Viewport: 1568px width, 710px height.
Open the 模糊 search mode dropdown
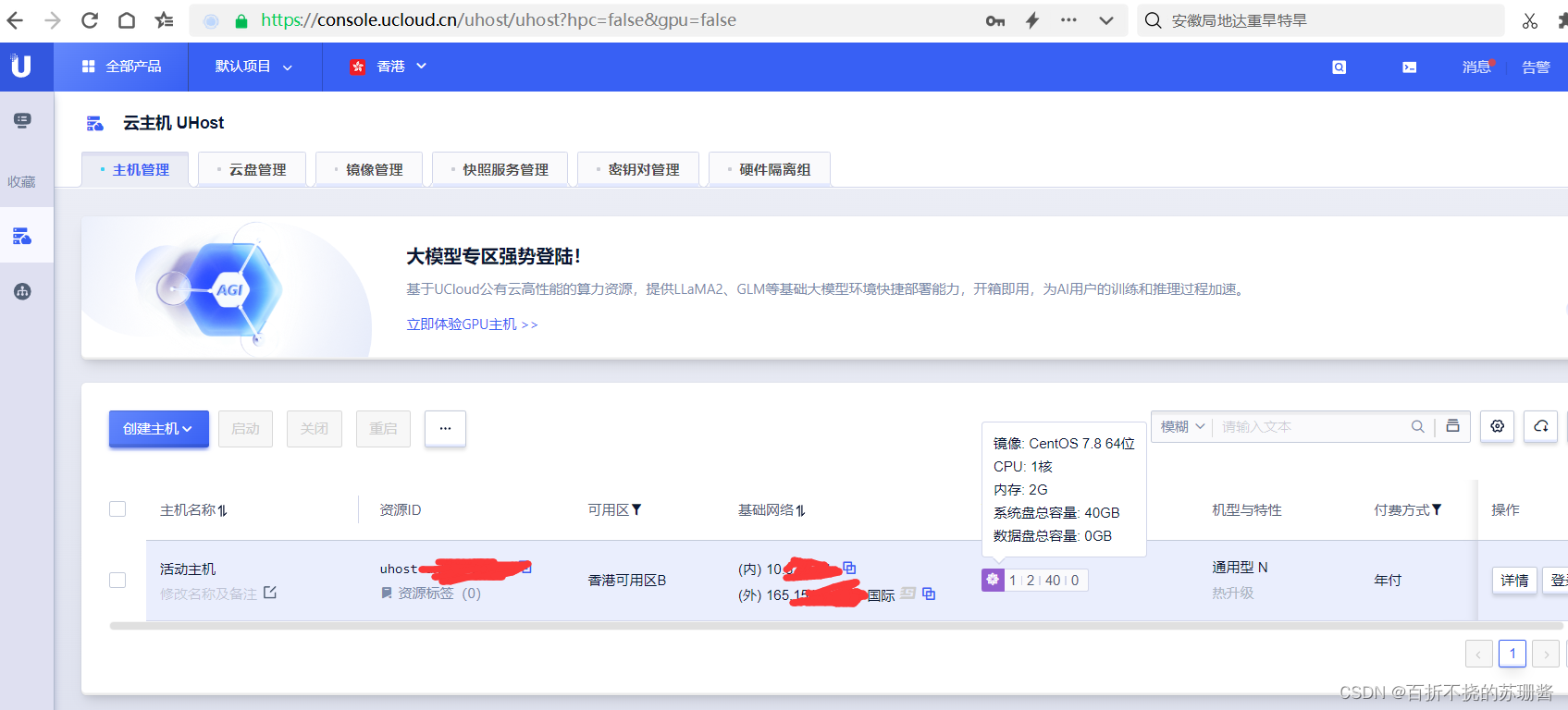click(1182, 426)
